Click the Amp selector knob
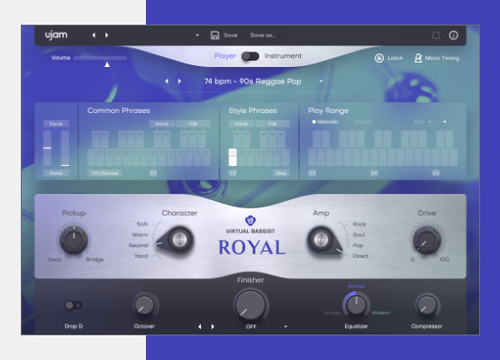The height and width of the screenshot is (360, 500). point(325,240)
